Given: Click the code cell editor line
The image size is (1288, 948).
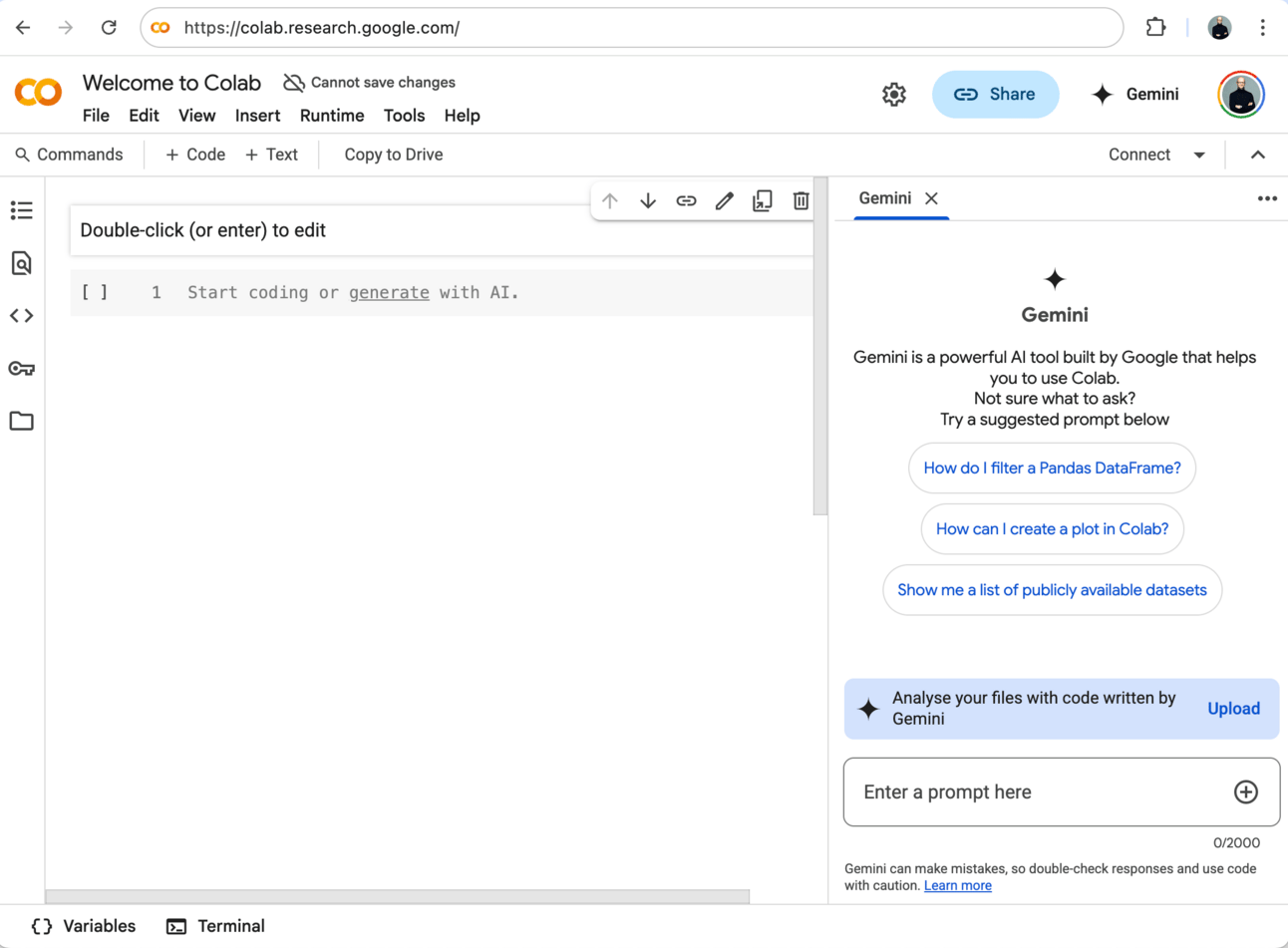Looking at the screenshot, I should tap(498, 292).
